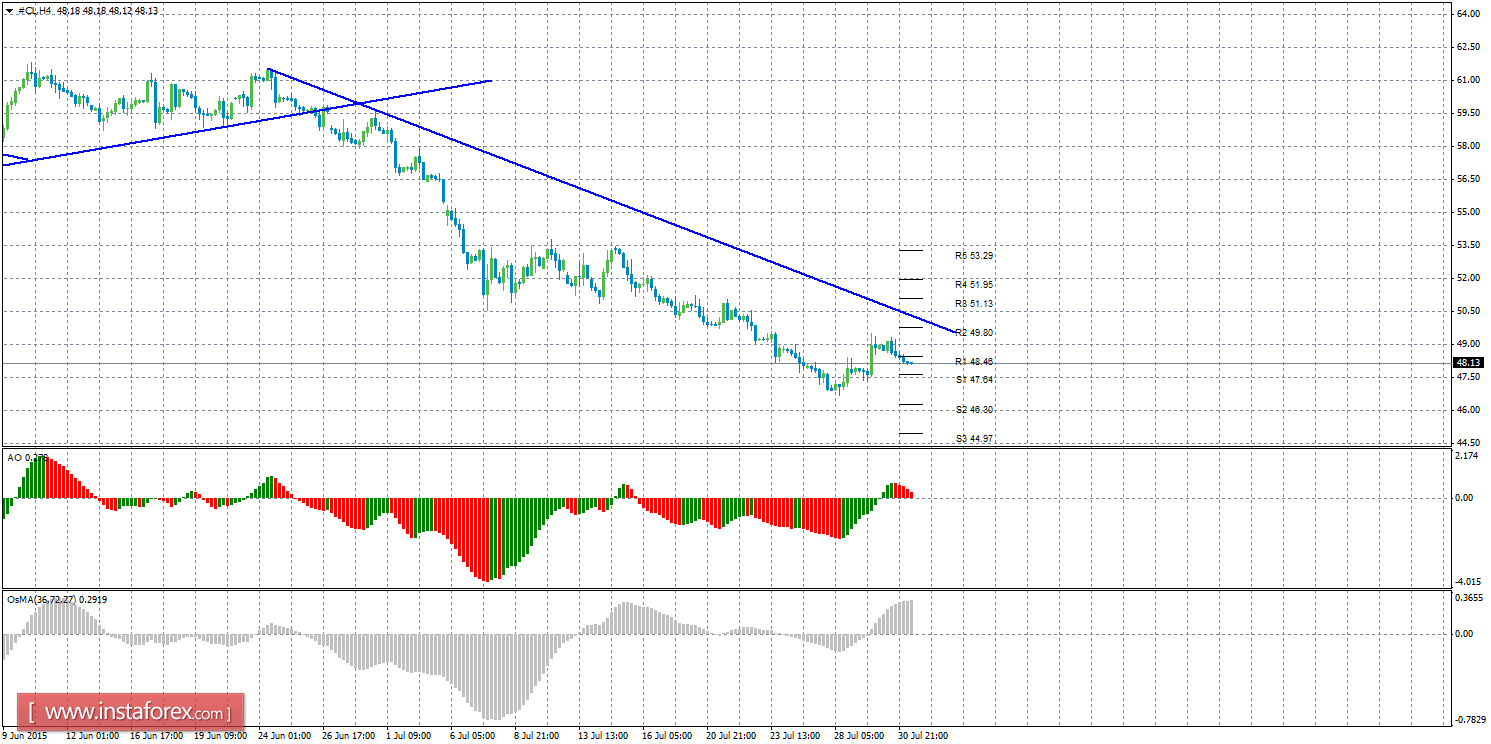Select the R4 51.95 pivot label
This screenshot has width=1491, height=744.
click(974, 285)
